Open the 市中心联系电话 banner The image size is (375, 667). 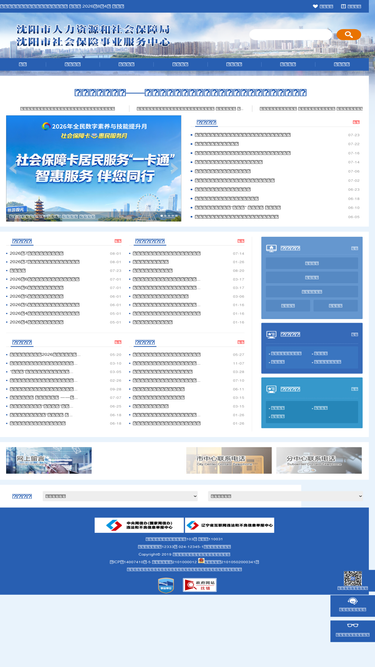pos(229,460)
